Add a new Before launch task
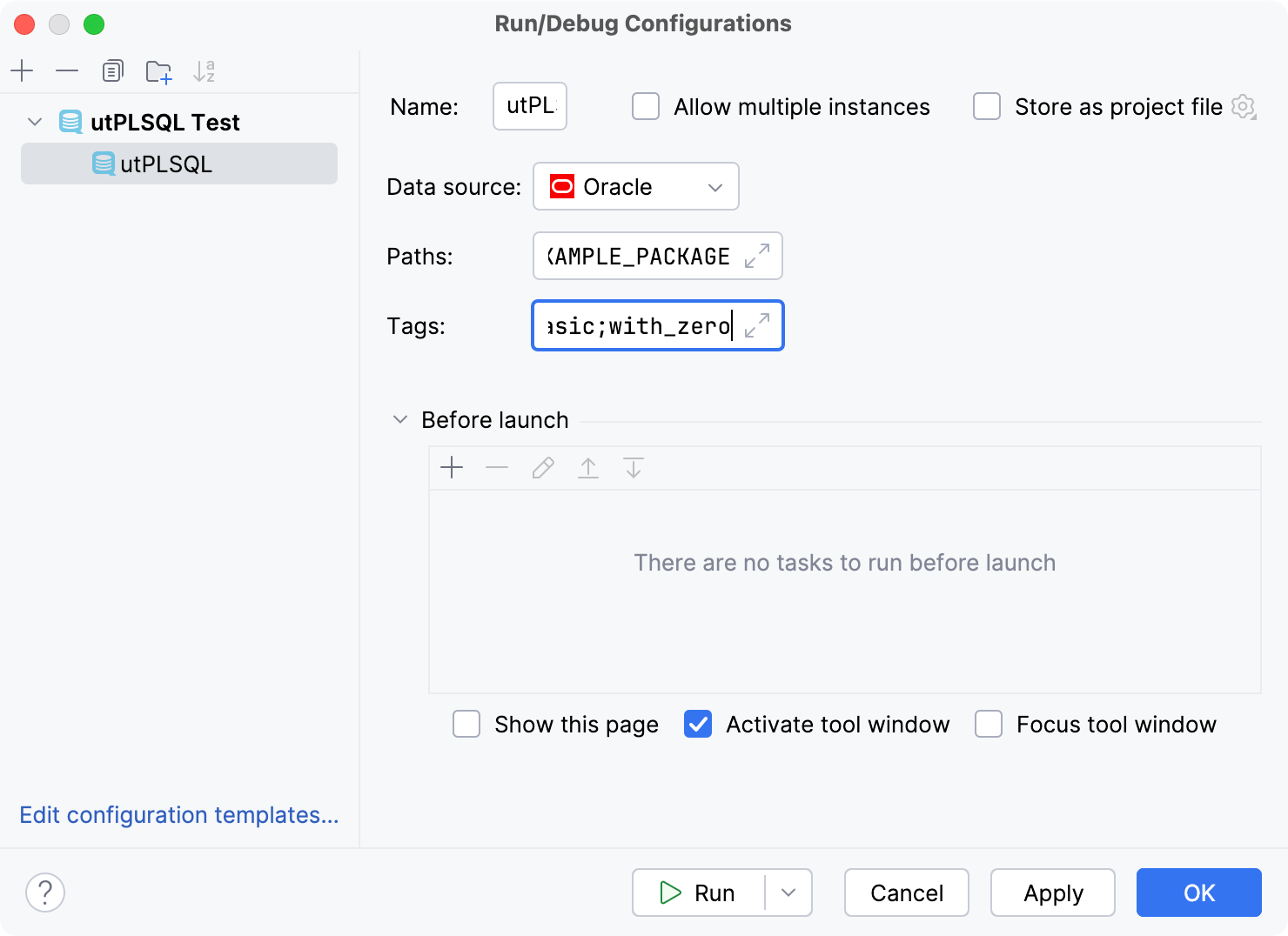Image resolution: width=1288 pixels, height=936 pixels. 452,467
